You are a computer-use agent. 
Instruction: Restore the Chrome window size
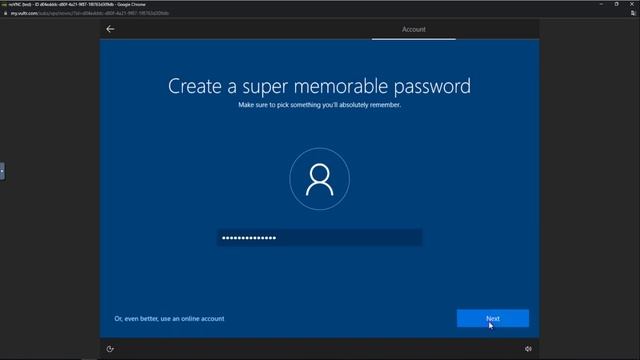pos(616,4)
